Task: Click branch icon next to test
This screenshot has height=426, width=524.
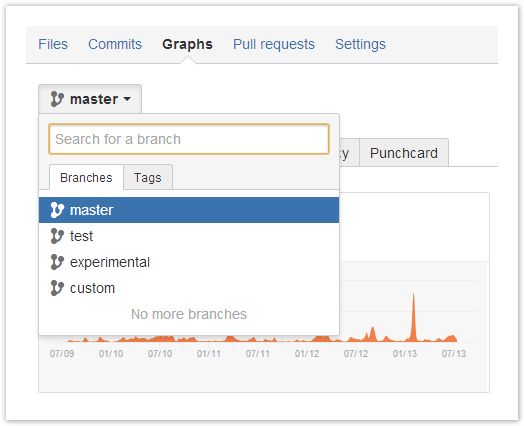Action: tap(57, 236)
